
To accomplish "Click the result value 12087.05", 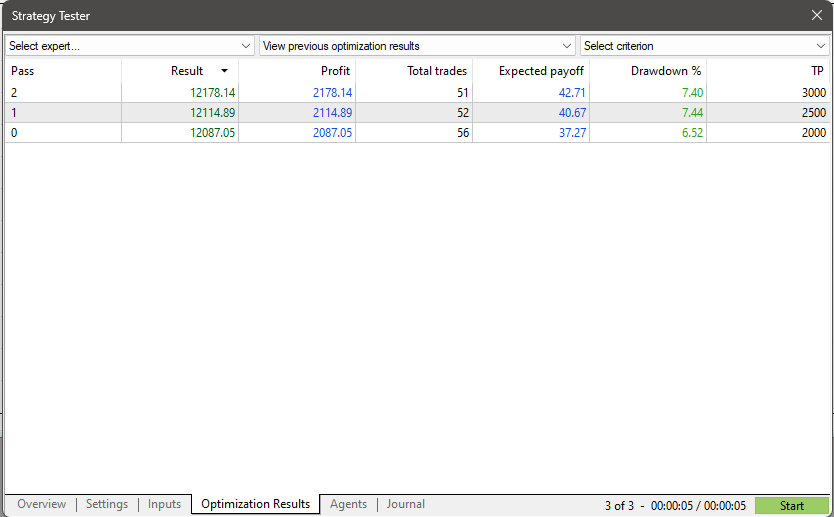I will coord(212,132).
